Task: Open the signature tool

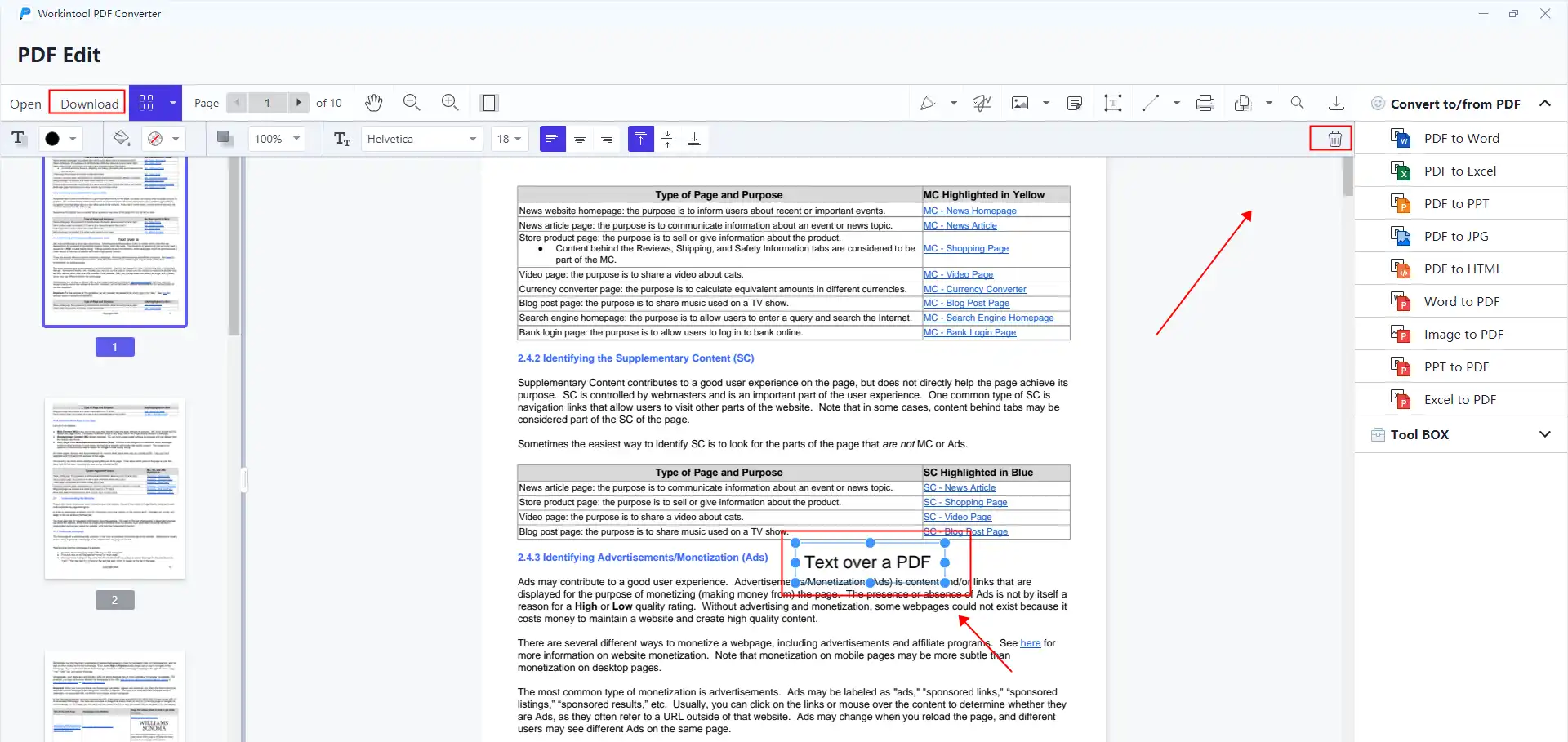Action: [982, 102]
